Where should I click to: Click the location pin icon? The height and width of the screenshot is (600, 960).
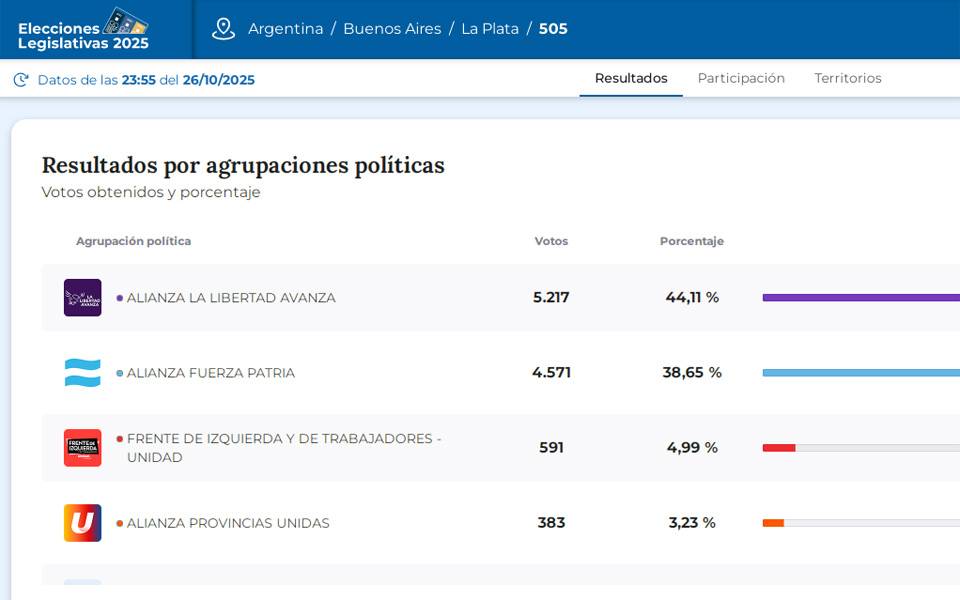coord(223,29)
